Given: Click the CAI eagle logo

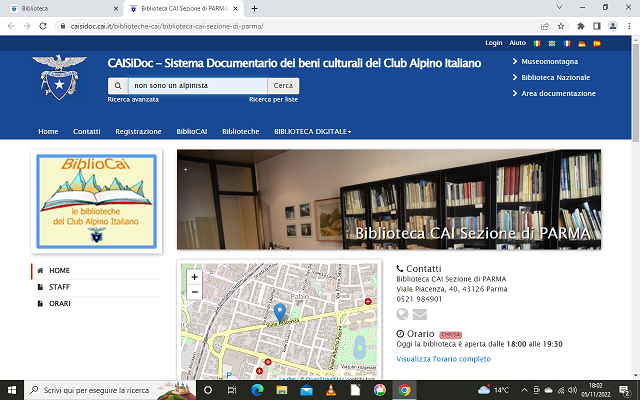Looking at the screenshot, I should (59, 78).
